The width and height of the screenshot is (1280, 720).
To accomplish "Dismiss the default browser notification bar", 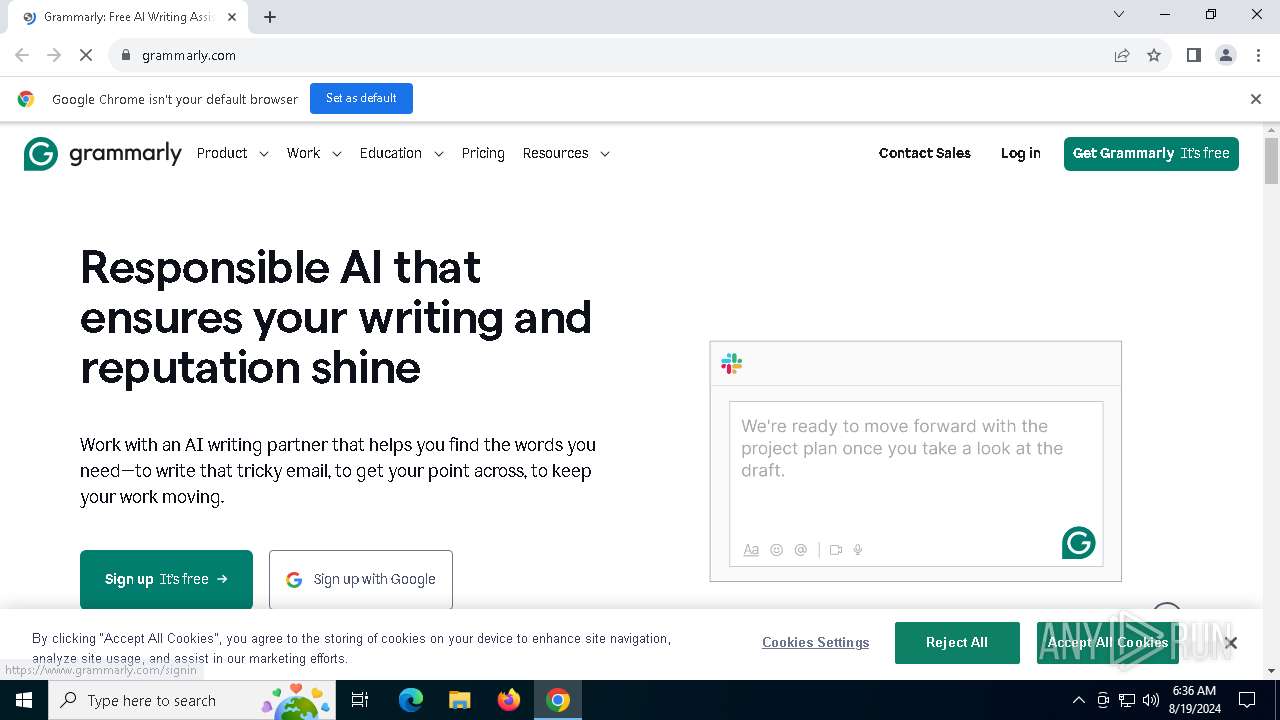I will [1256, 99].
